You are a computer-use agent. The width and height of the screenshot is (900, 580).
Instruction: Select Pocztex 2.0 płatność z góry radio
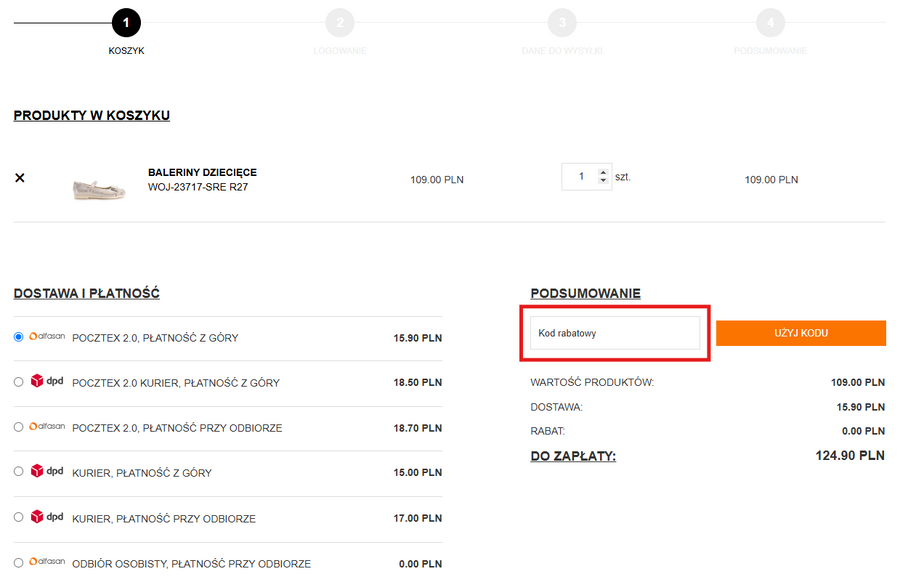pyautogui.click(x=18, y=337)
